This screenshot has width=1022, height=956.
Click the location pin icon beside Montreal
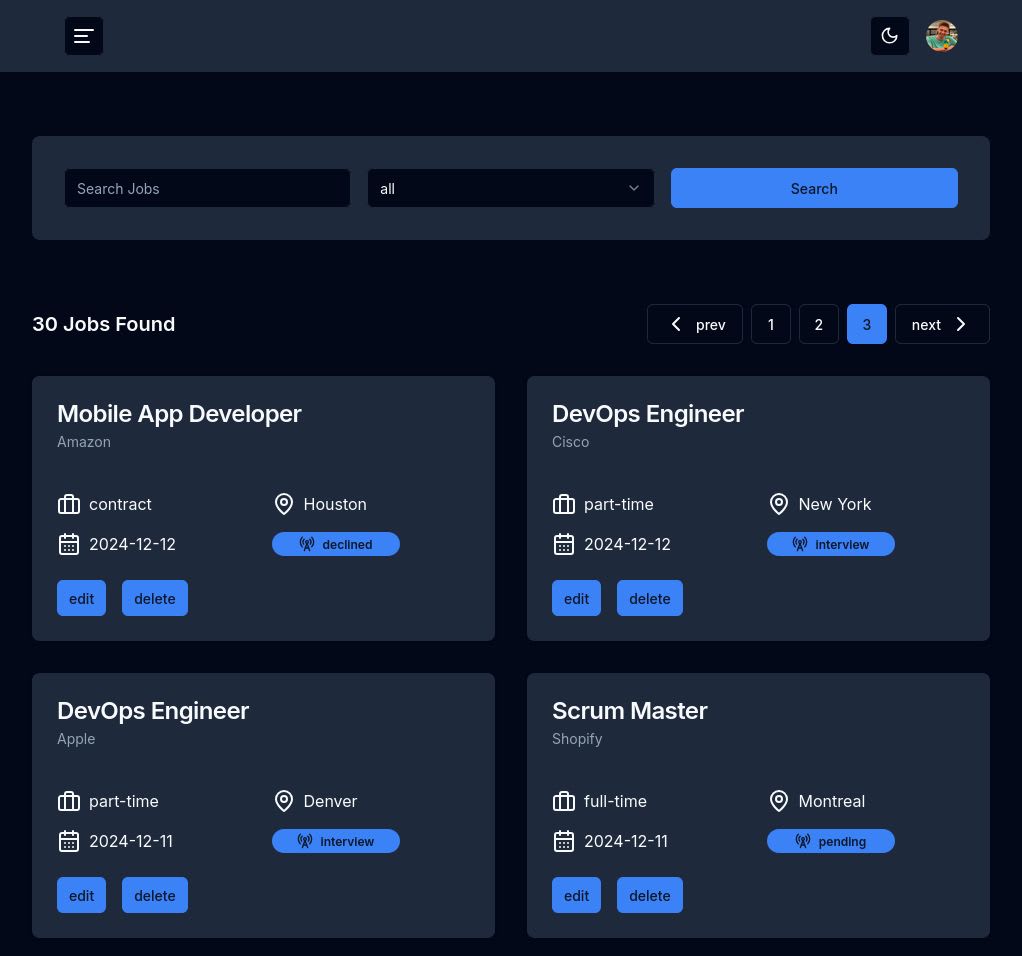point(779,801)
